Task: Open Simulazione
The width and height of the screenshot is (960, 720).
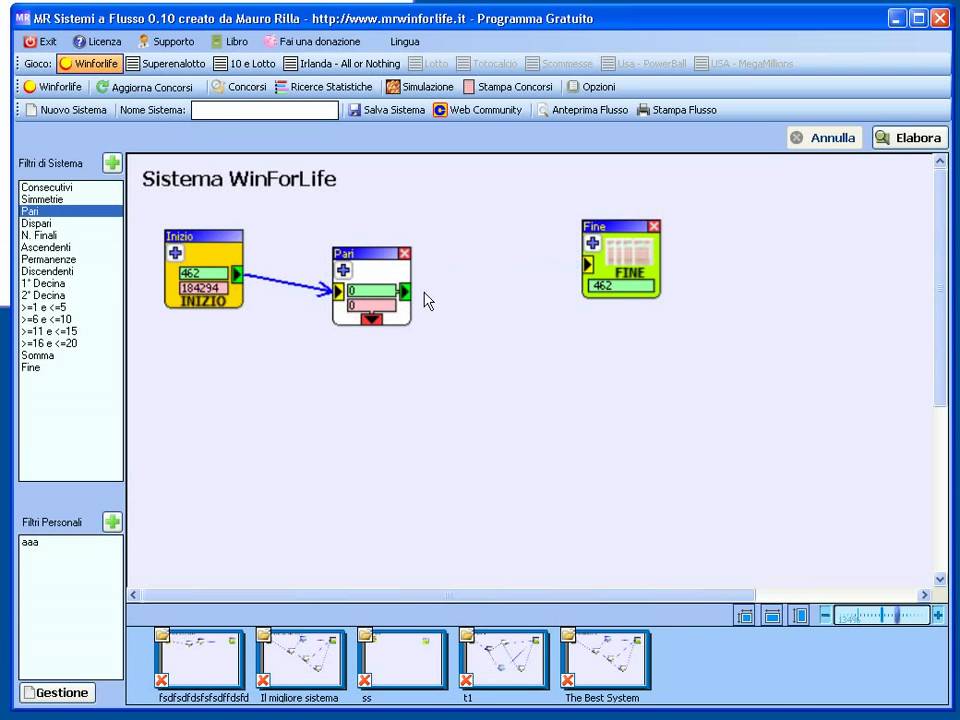Action: pyautogui.click(x=420, y=87)
